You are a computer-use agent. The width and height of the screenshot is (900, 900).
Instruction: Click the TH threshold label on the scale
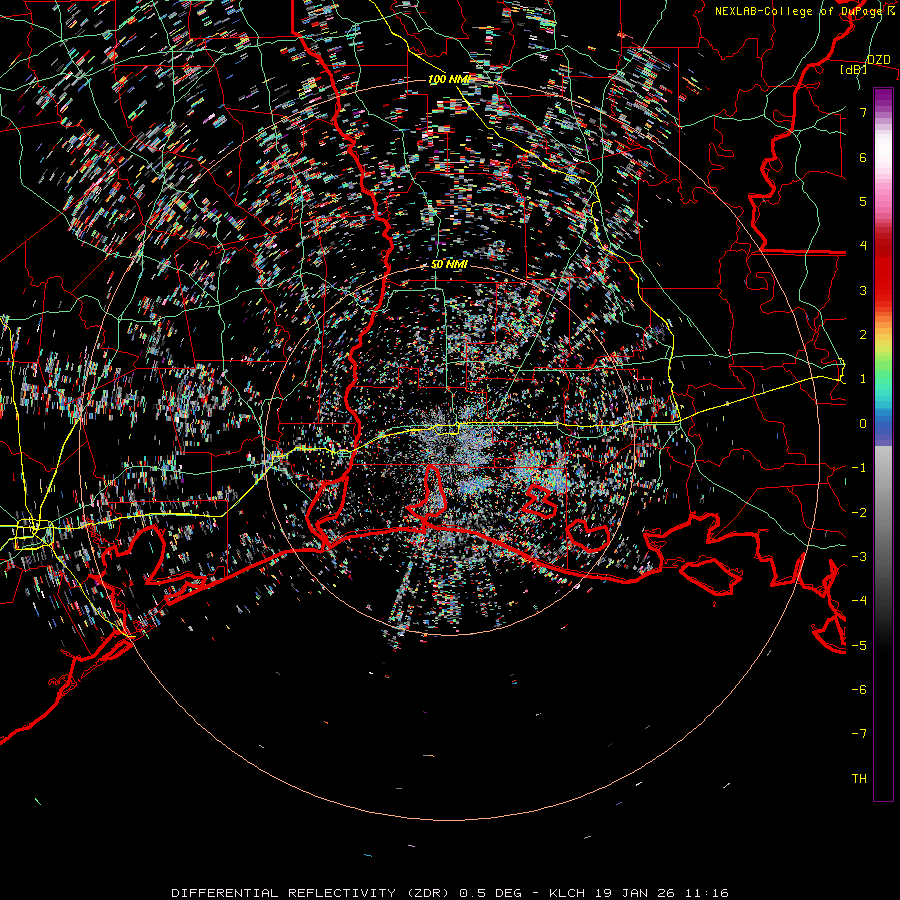[859, 779]
